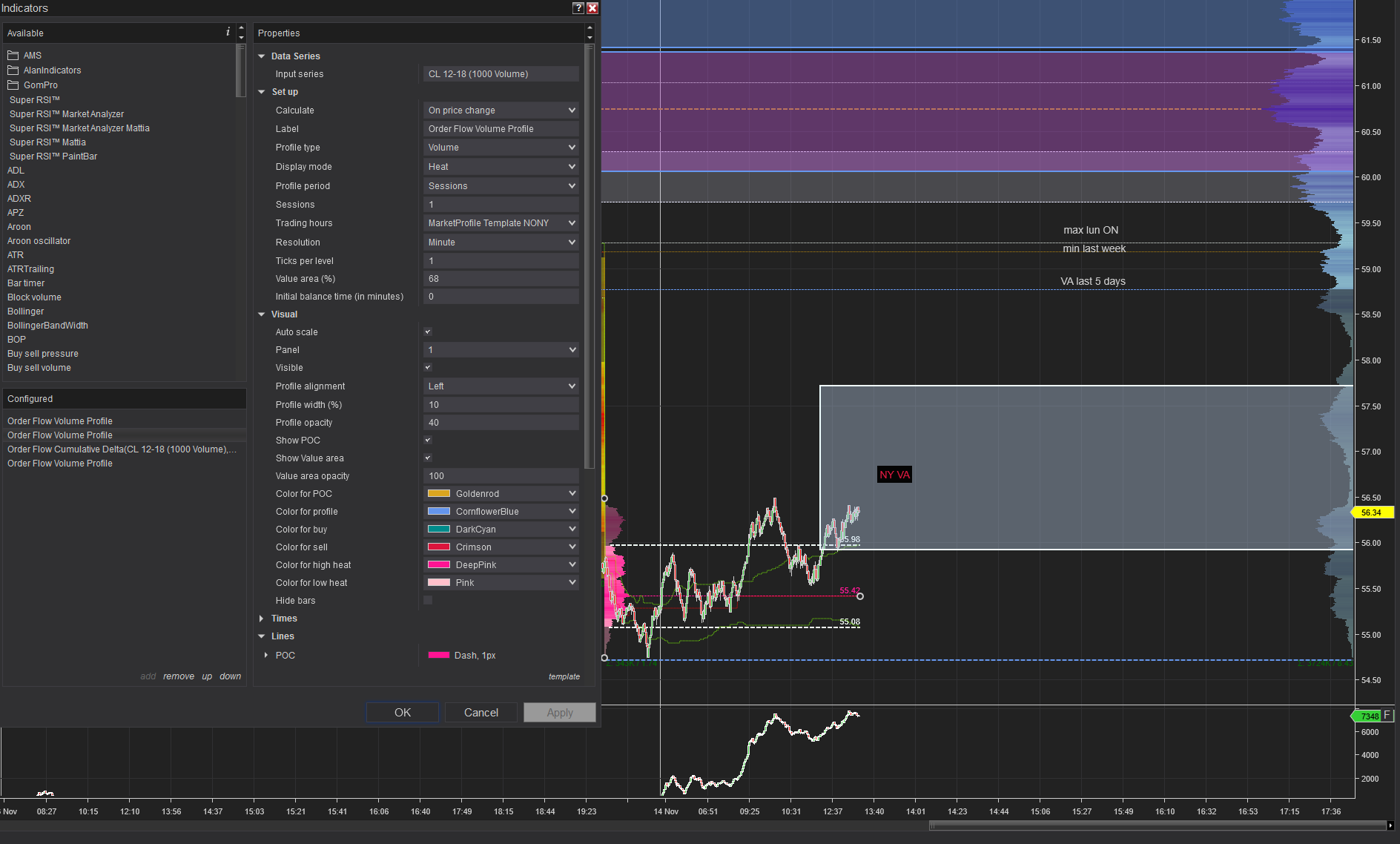
Task: Open the Resolution dropdown
Action: pyautogui.click(x=501, y=243)
